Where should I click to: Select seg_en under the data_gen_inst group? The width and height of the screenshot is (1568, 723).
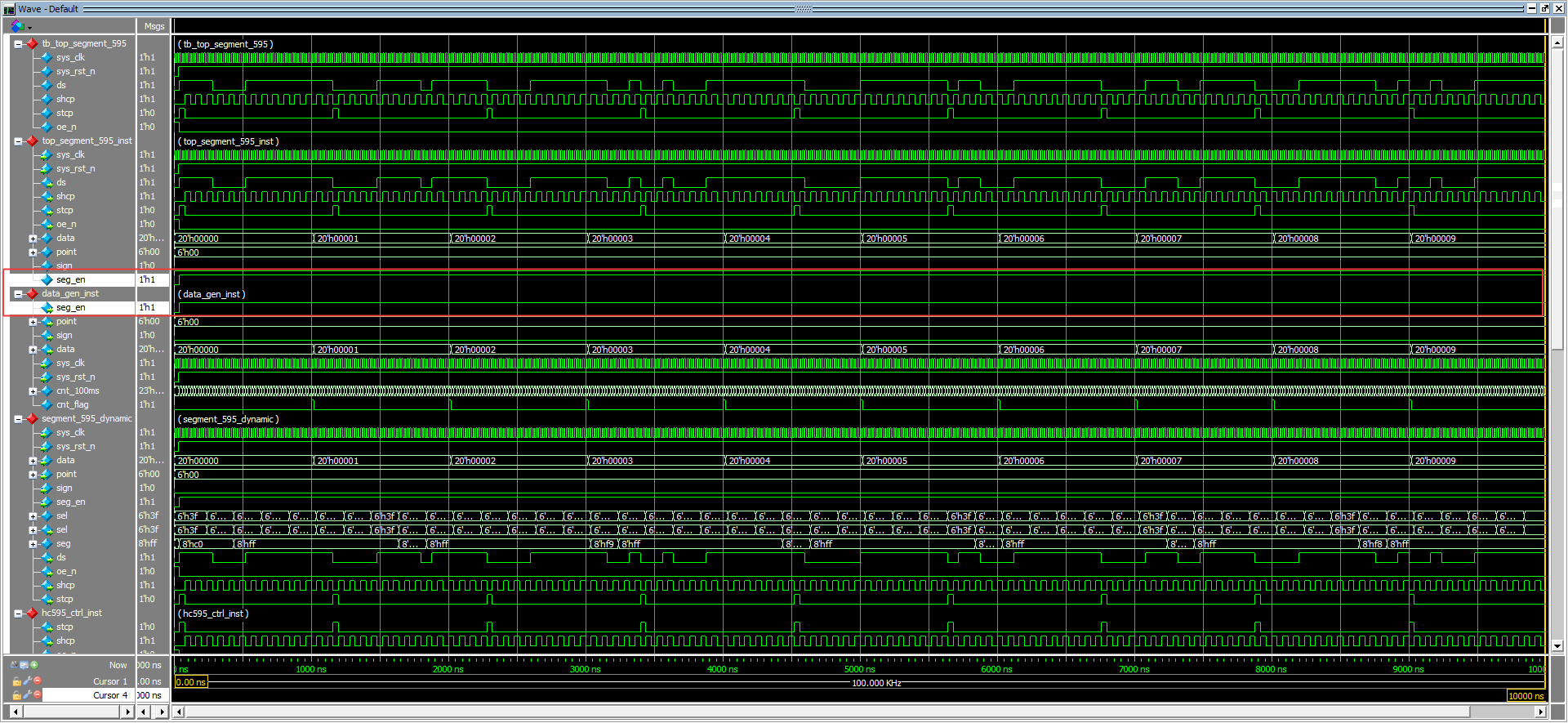pyautogui.click(x=70, y=308)
